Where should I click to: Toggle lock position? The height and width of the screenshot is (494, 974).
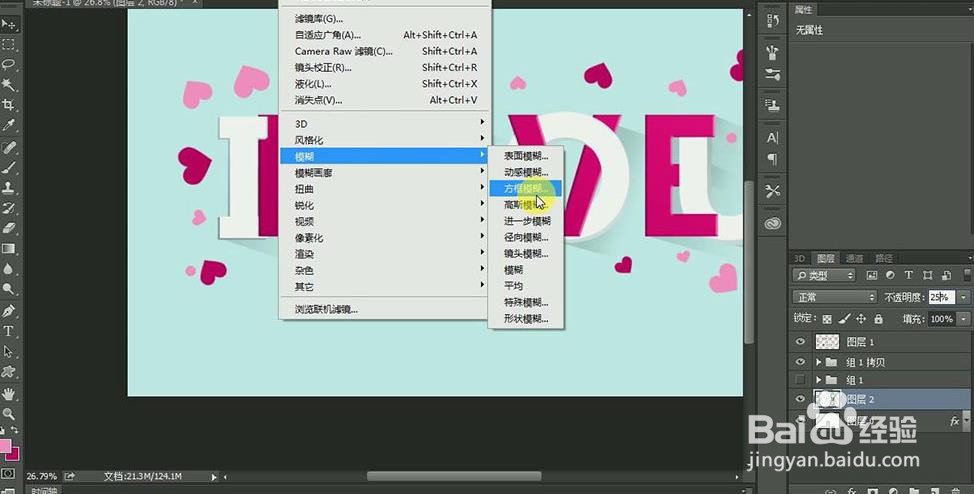pos(861,319)
